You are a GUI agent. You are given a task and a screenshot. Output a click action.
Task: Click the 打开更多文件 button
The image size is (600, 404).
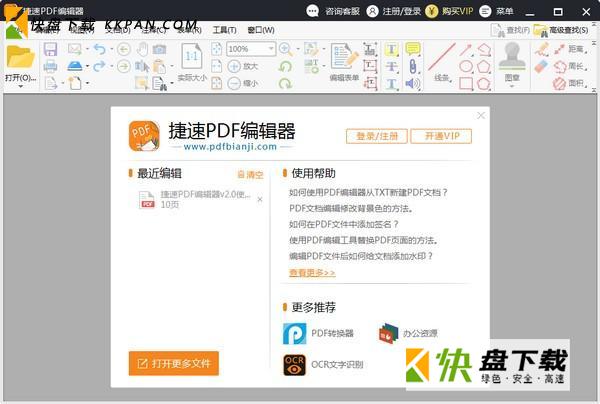coord(174,363)
